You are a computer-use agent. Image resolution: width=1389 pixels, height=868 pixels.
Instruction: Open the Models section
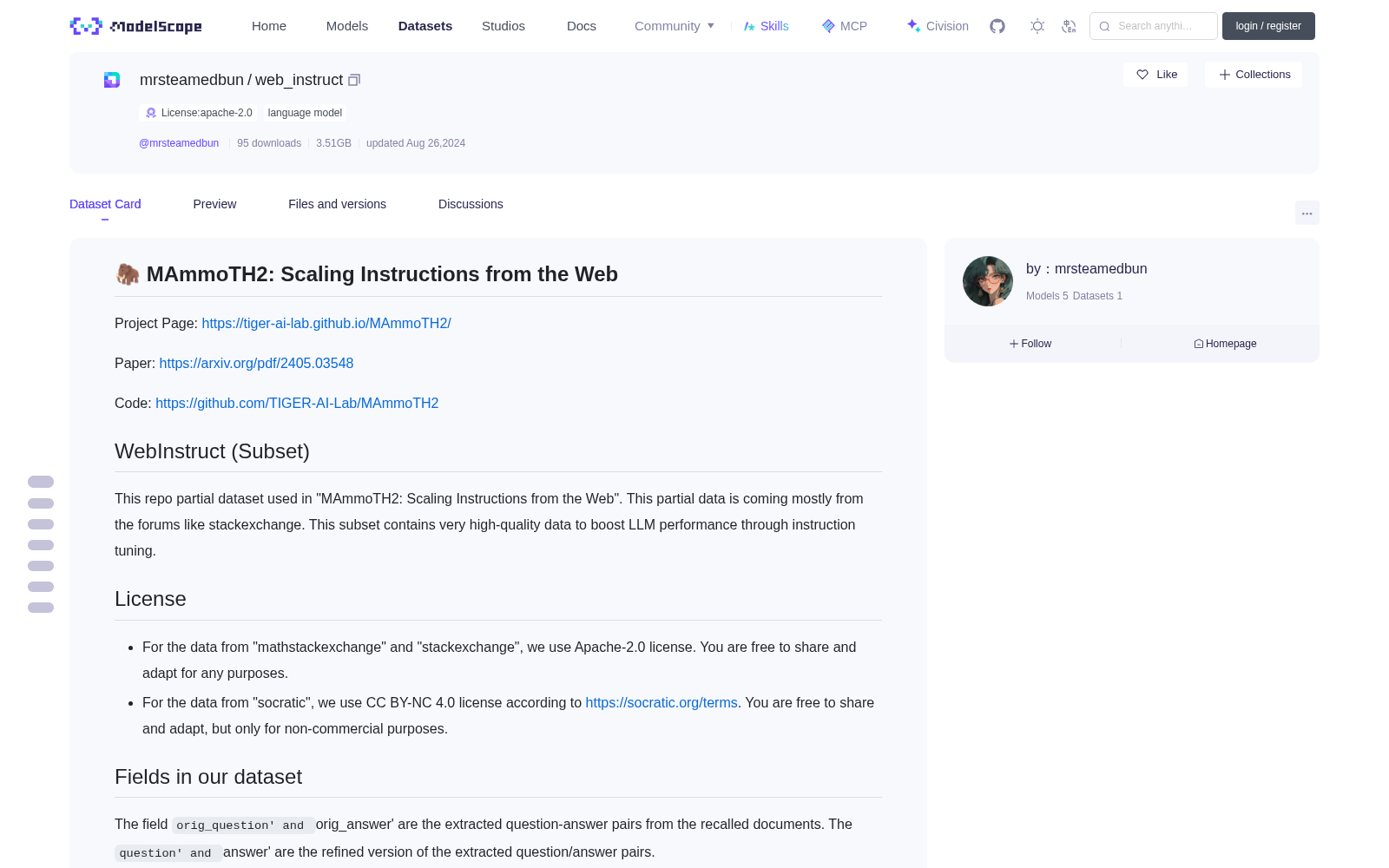pyautogui.click(x=347, y=26)
